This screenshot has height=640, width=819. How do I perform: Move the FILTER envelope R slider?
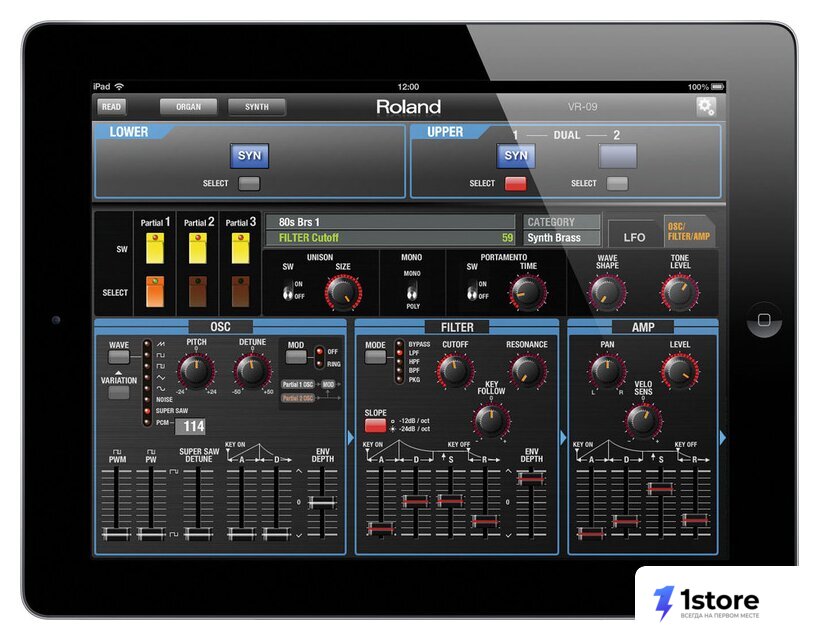(485, 521)
